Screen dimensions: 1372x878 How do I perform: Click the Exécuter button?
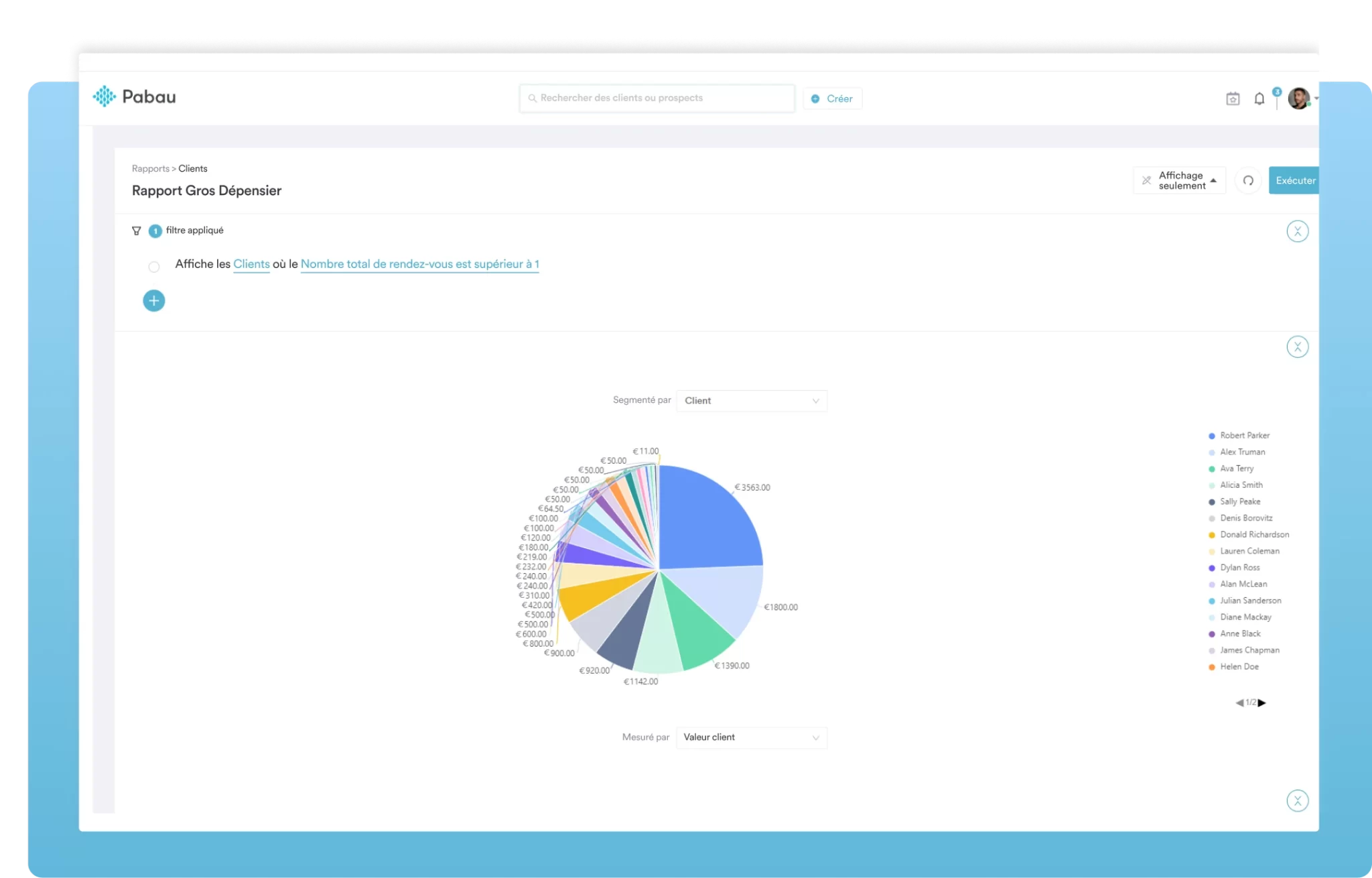point(1294,180)
